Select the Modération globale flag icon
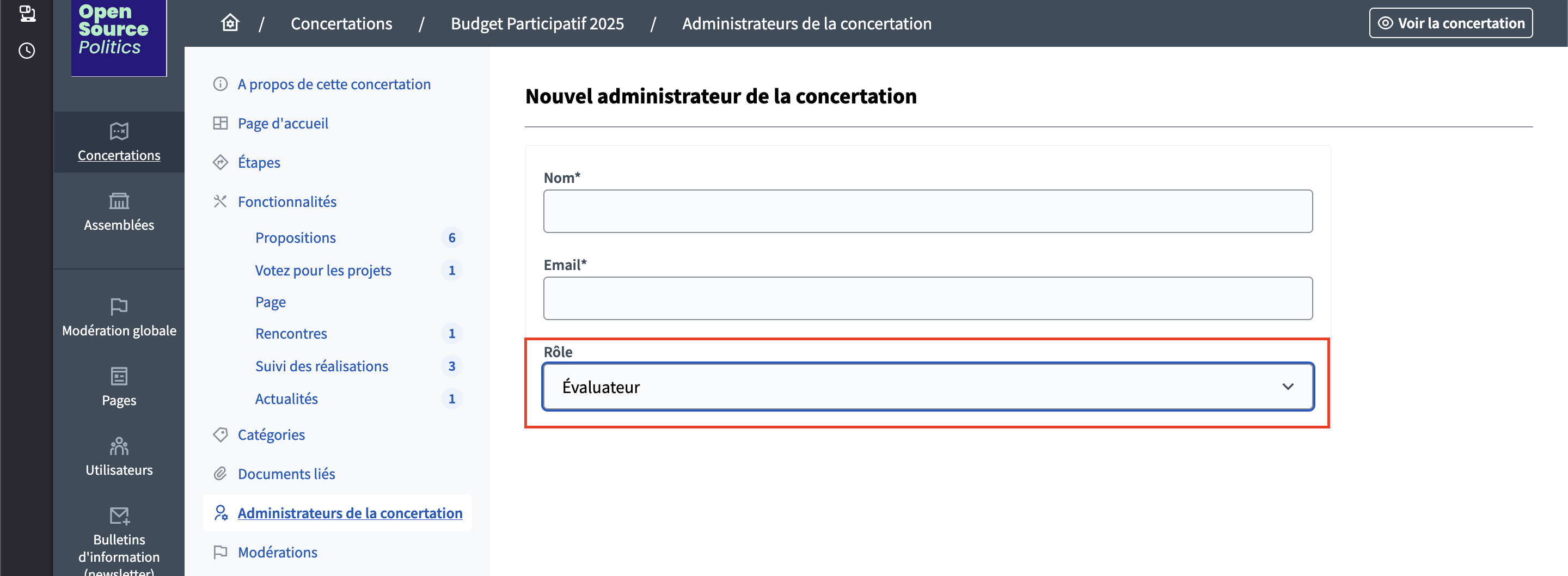The height and width of the screenshot is (576, 1568). [119, 307]
